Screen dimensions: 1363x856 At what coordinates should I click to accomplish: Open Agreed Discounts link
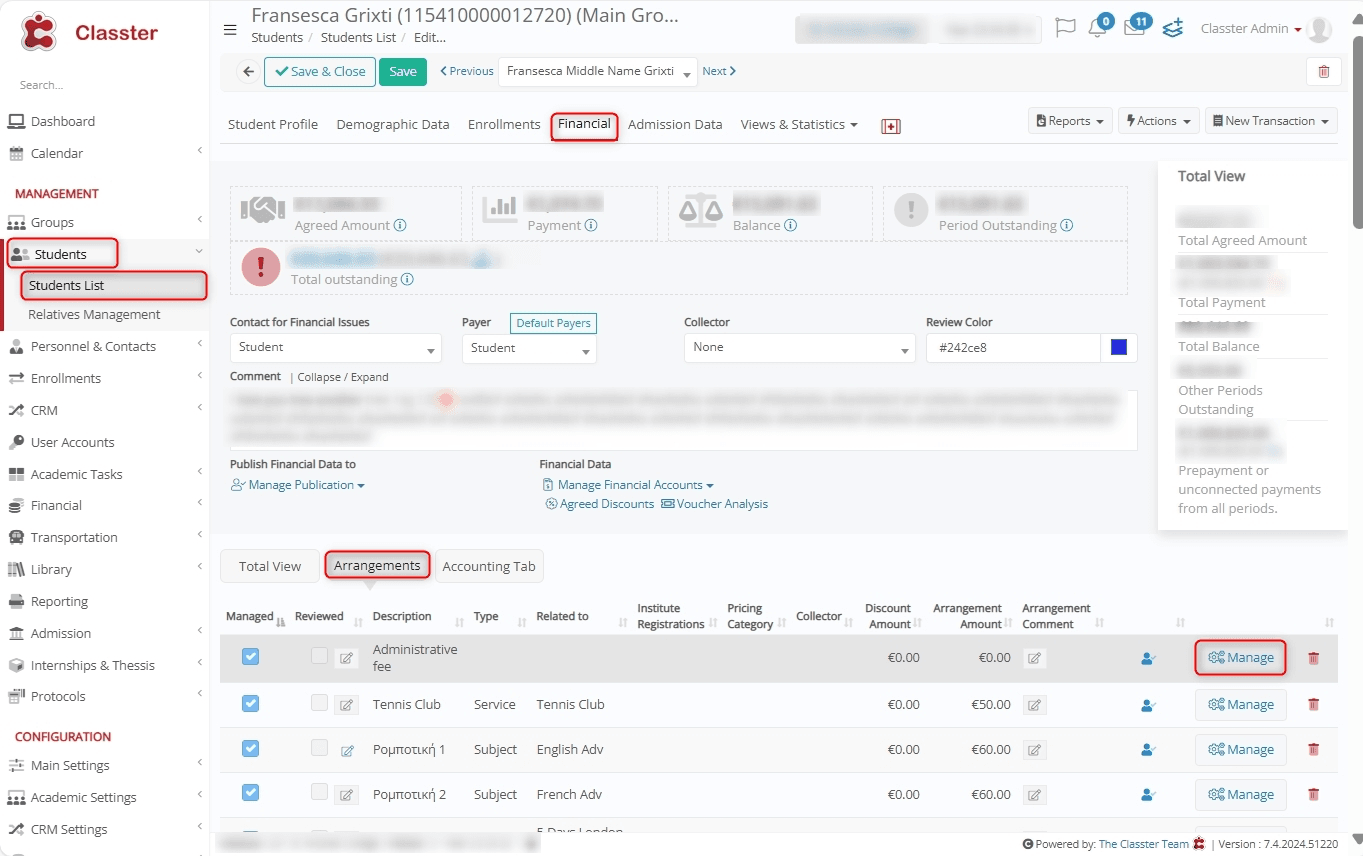pos(600,504)
